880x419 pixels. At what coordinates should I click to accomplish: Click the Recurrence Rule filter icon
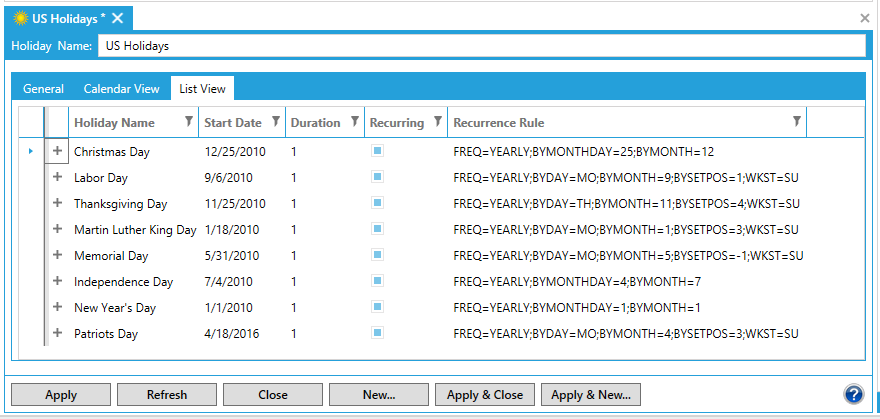796,122
